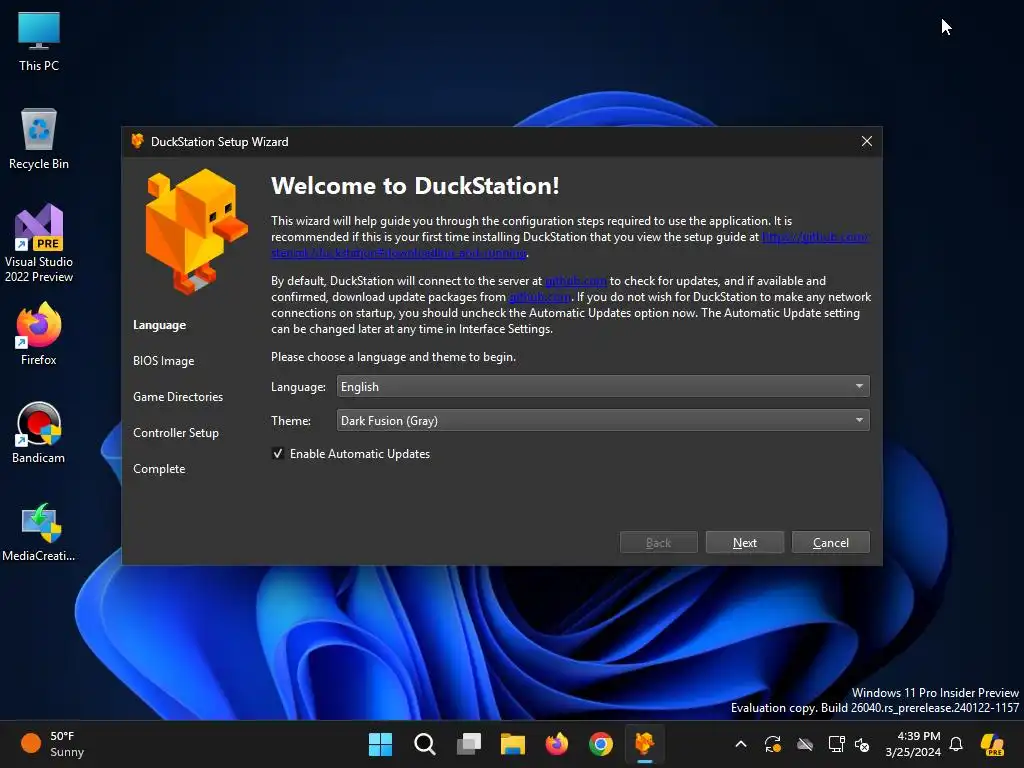This screenshot has height=768, width=1024.
Task: Click the Next button
Action: point(744,543)
